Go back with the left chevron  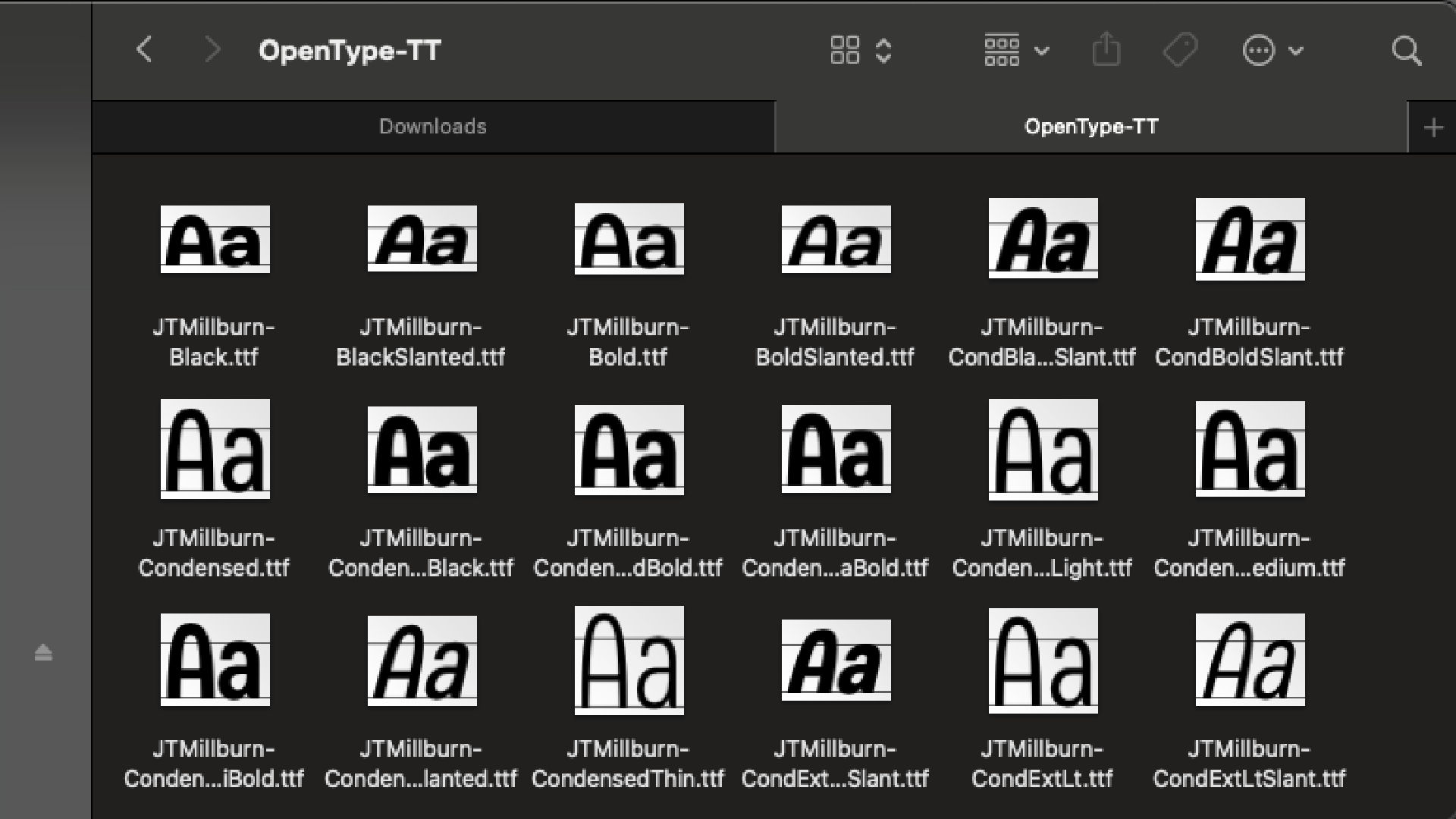pyautogui.click(x=144, y=50)
